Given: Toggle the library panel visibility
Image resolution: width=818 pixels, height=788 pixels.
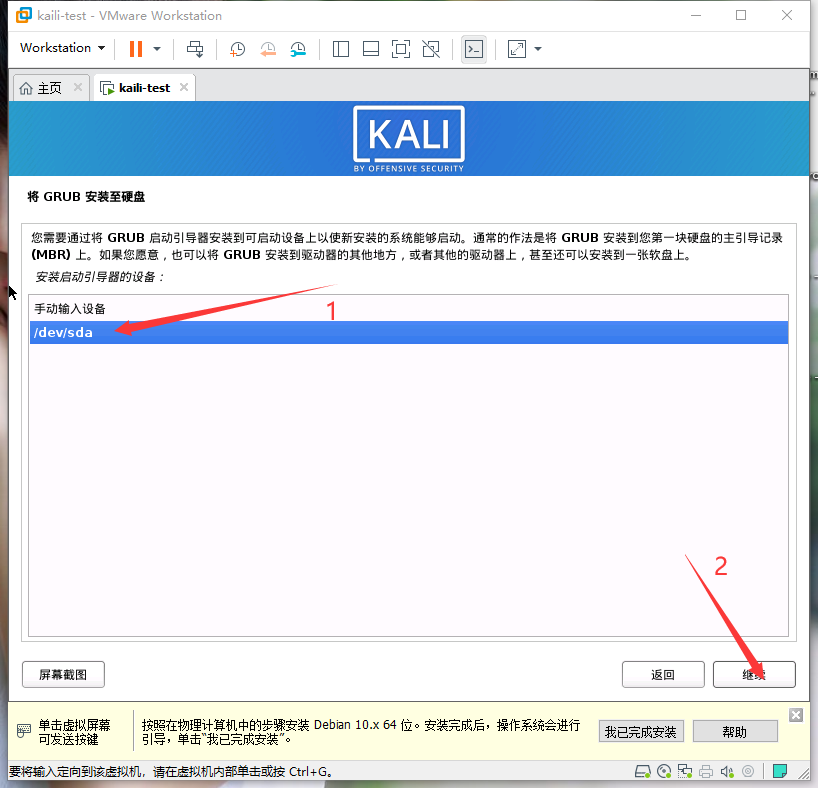Looking at the screenshot, I should [x=341, y=48].
